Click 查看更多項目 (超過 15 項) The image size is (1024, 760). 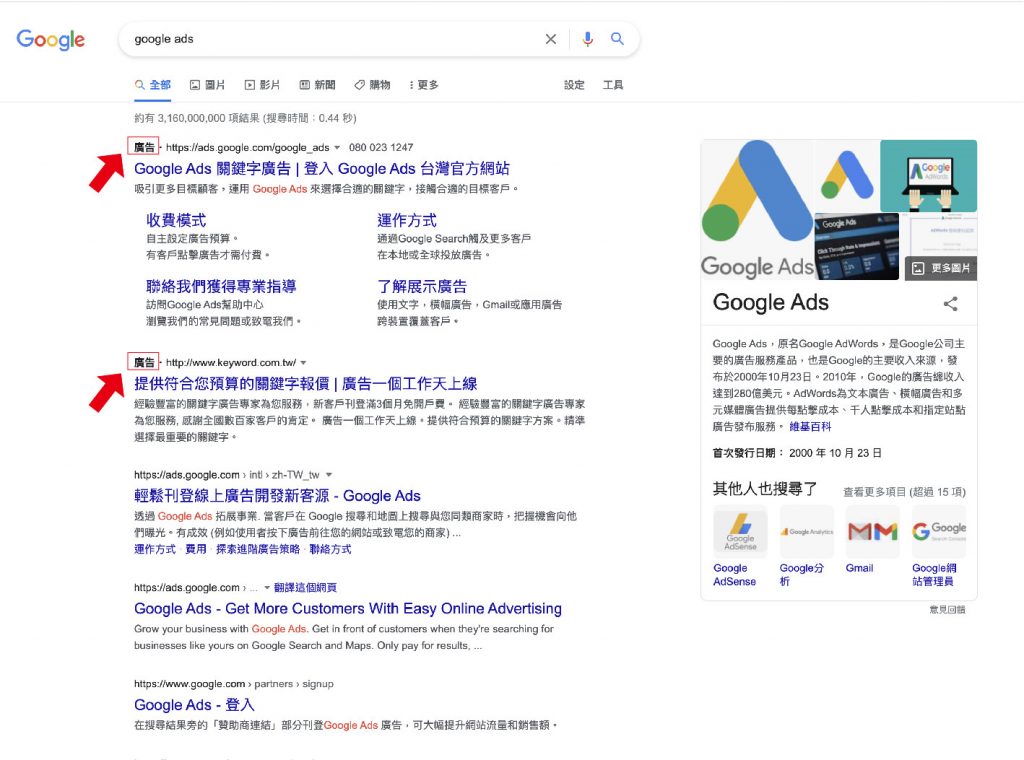point(904,492)
